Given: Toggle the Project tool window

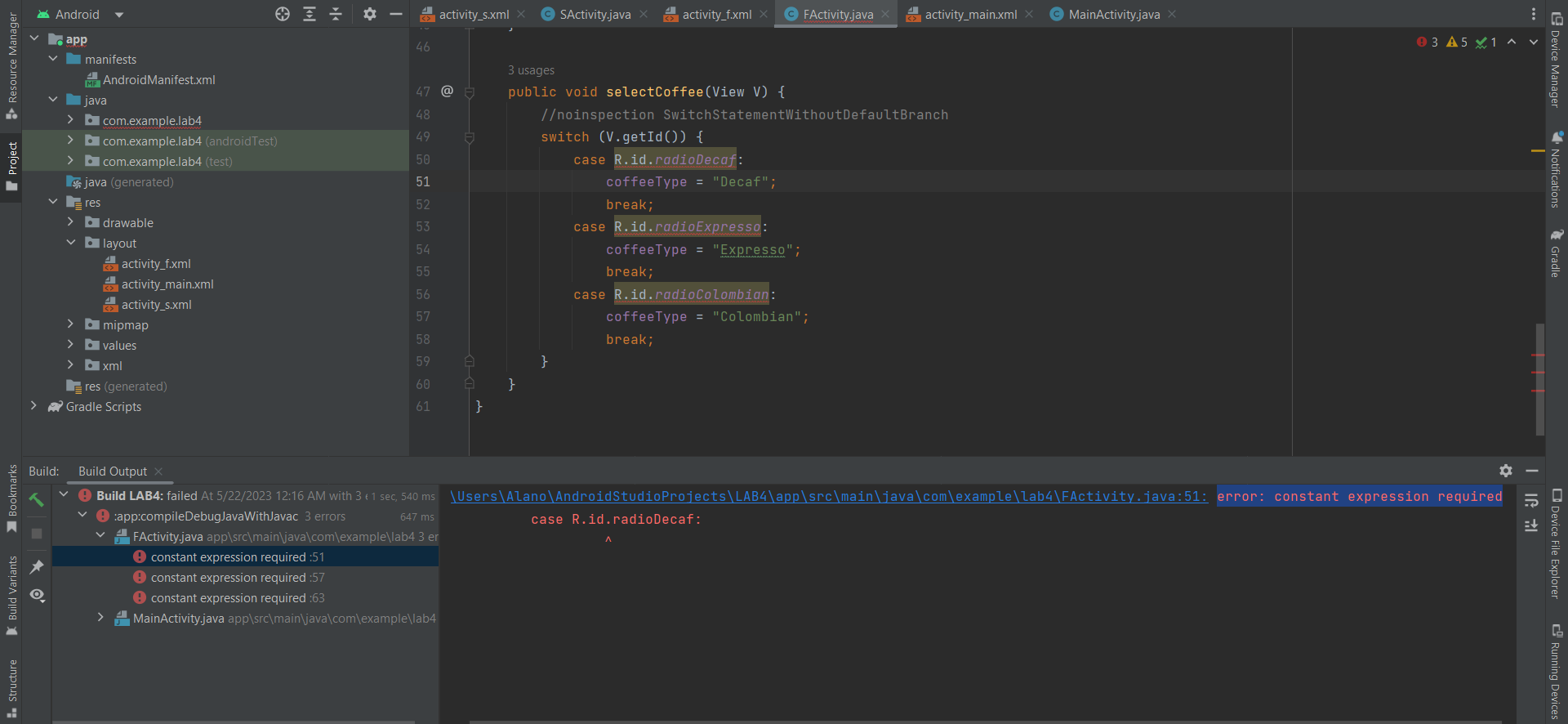Looking at the screenshot, I should 11,167.
